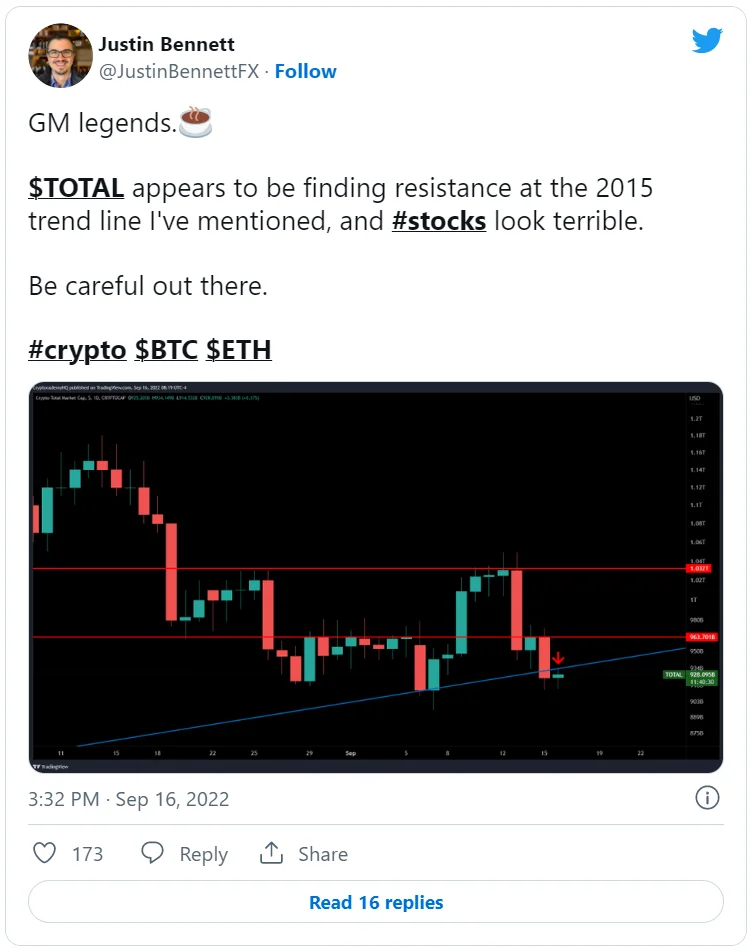Click the share upload arrow icon

[x=271, y=853]
